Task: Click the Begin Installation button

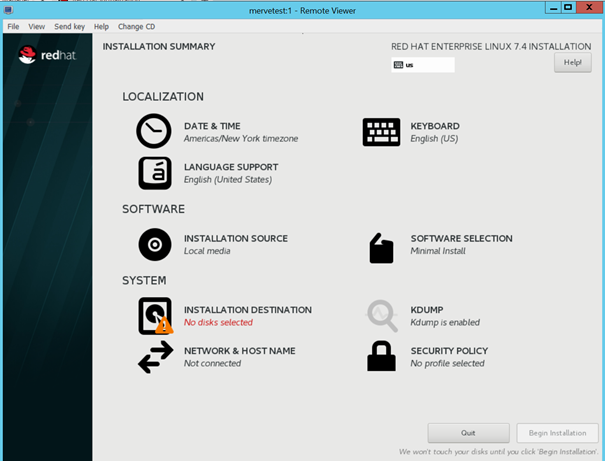Action: (x=557, y=433)
